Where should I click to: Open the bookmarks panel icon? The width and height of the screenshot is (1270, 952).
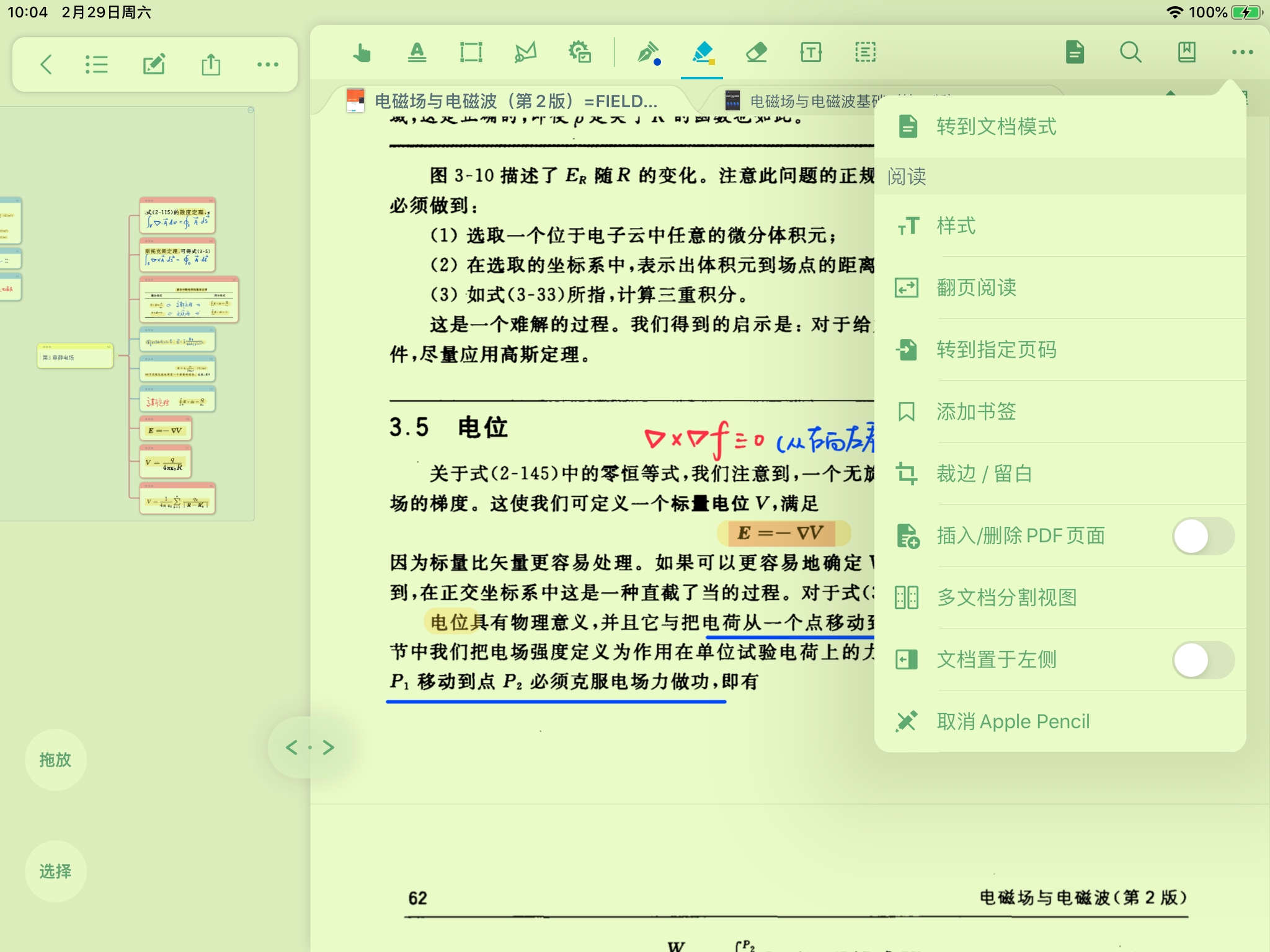coord(1186,53)
